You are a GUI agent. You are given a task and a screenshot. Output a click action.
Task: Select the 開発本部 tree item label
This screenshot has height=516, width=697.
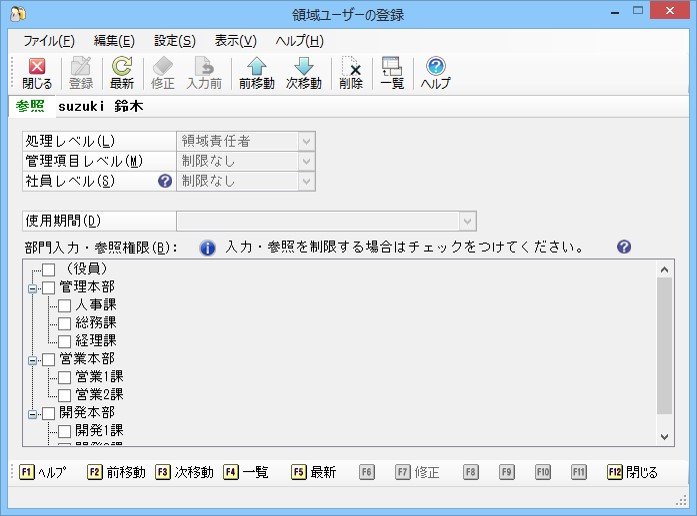[x=87, y=412]
